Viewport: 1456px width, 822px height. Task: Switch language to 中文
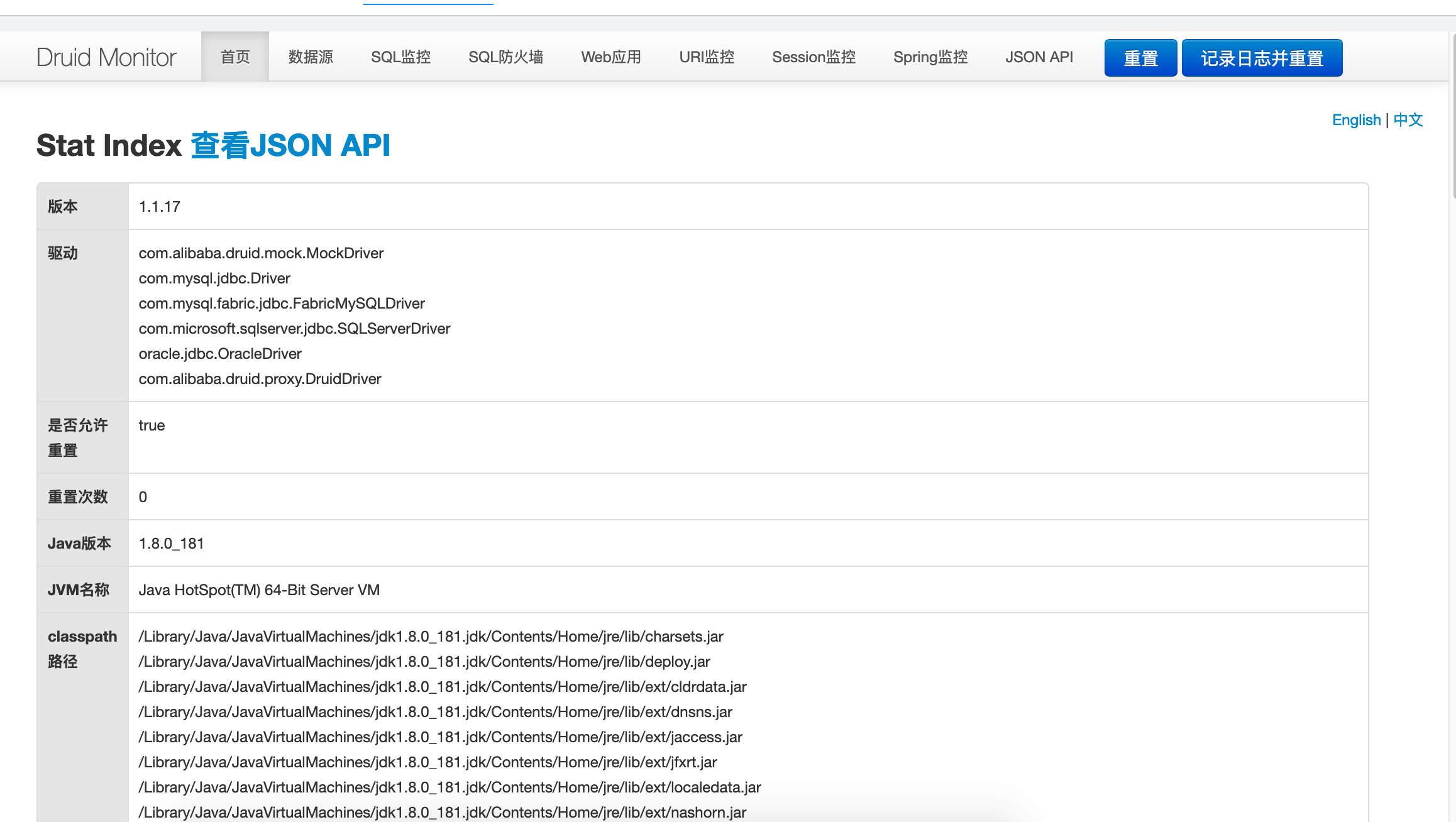1408,120
